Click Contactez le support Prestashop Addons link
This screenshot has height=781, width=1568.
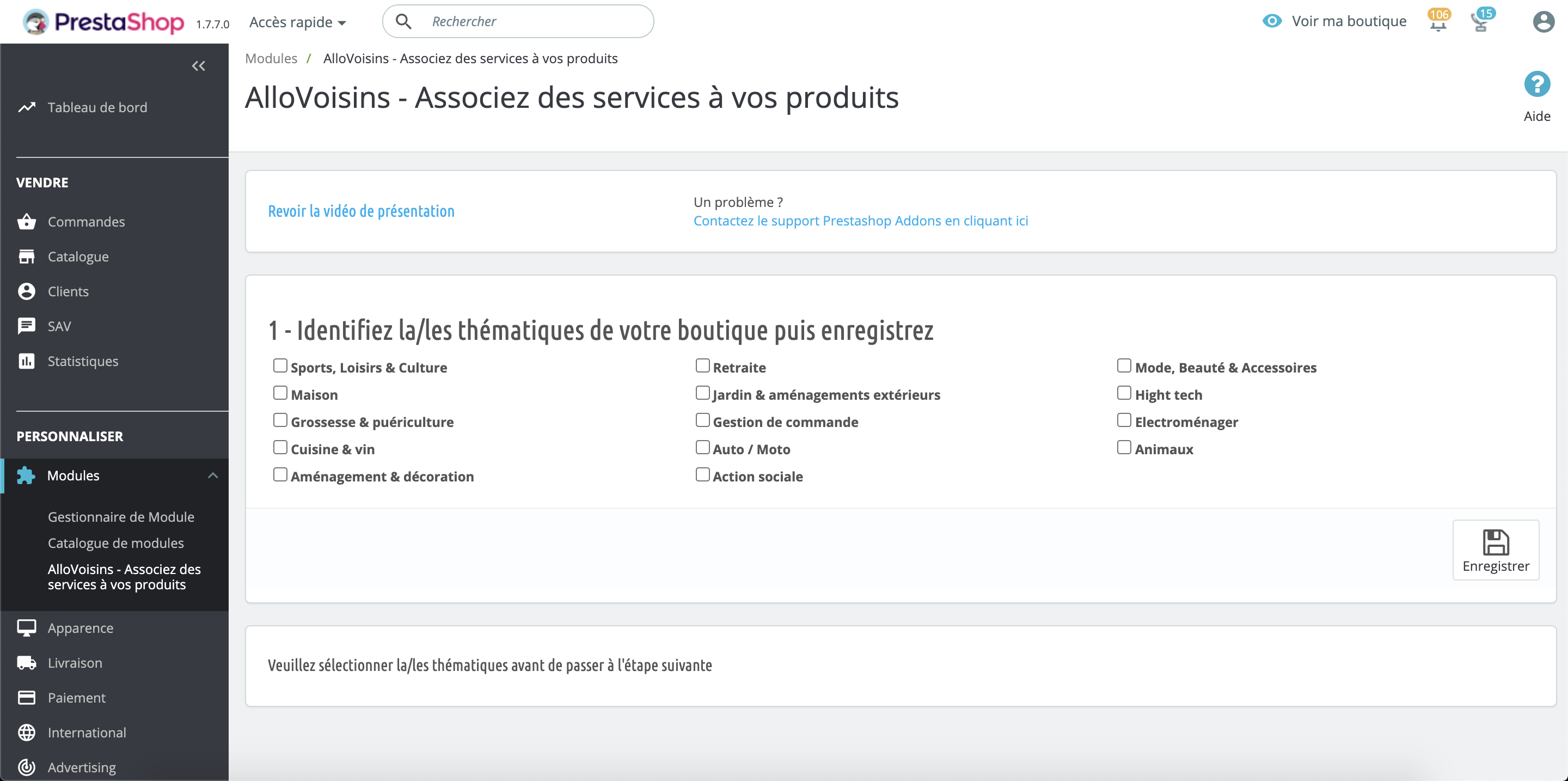pos(861,221)
